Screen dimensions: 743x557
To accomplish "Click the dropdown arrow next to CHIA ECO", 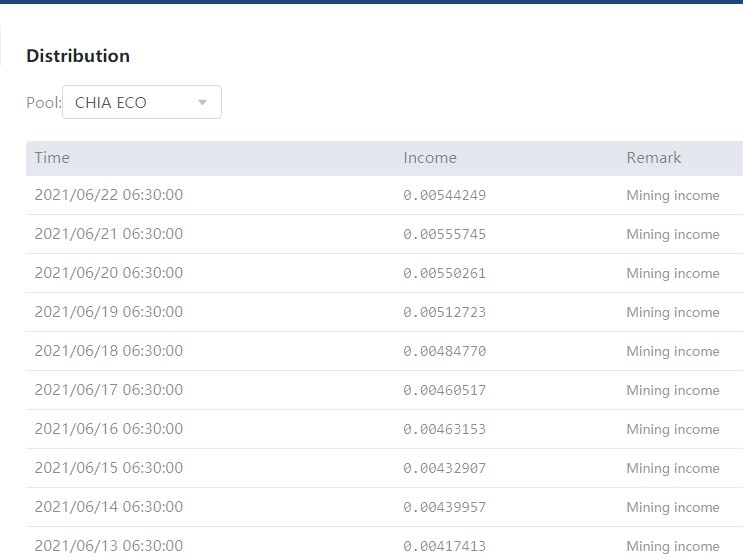I will click(x=202, y=102).
